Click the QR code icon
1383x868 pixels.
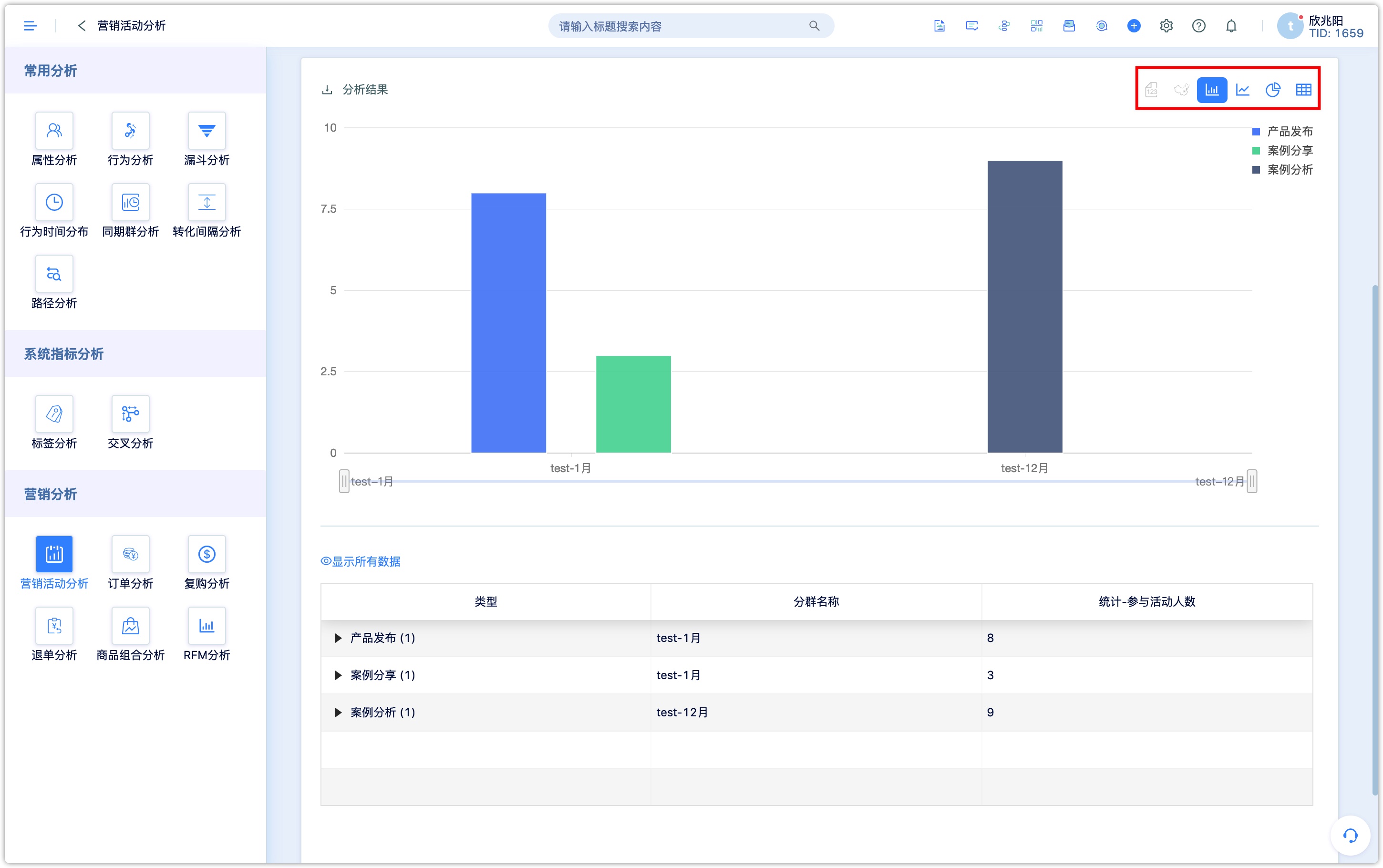(1036, 26)
